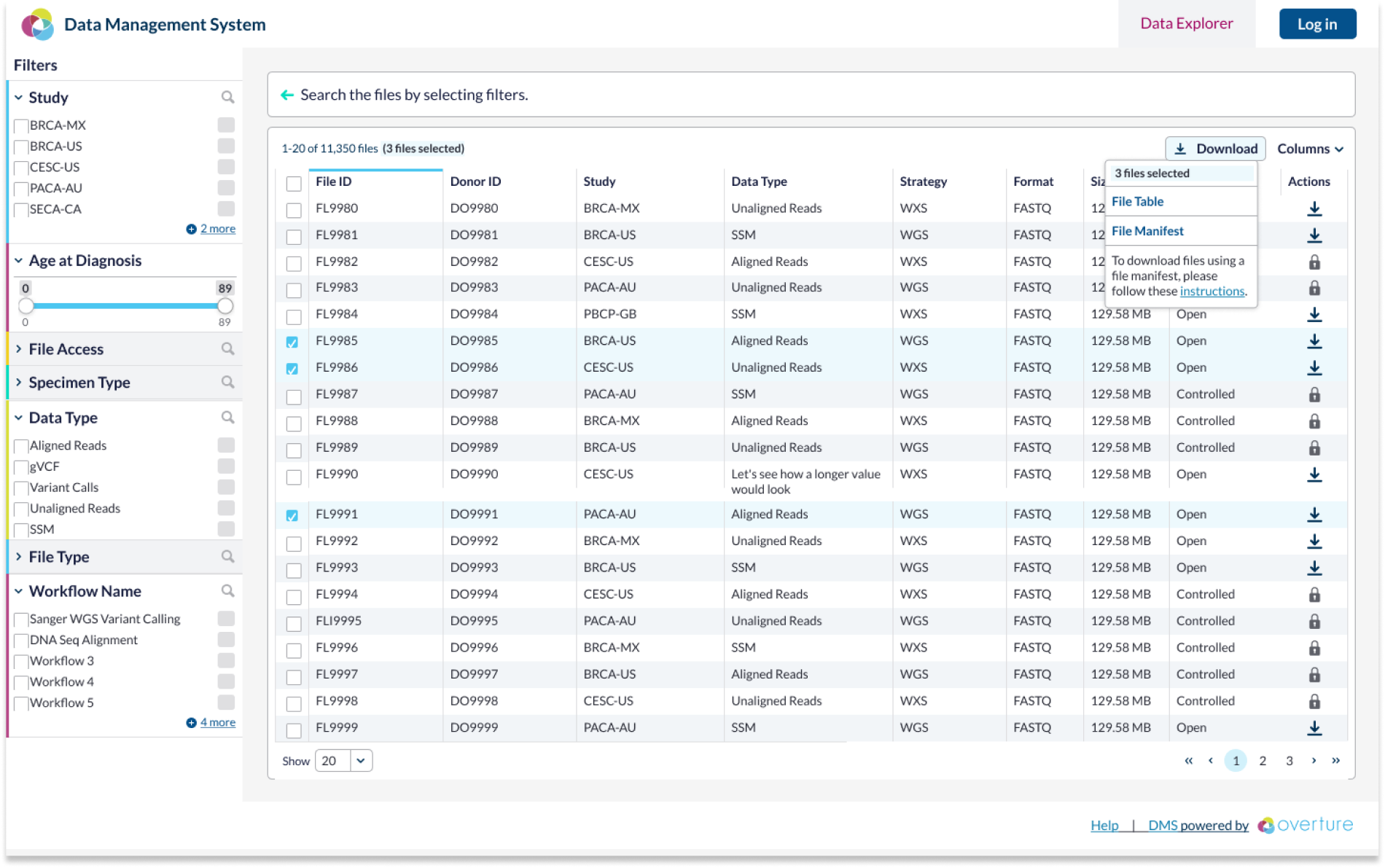The image size is (1385, 868).
Task: Check the BRCA-MX study filter
Action: pyautogui.click(x=21, y=126)
